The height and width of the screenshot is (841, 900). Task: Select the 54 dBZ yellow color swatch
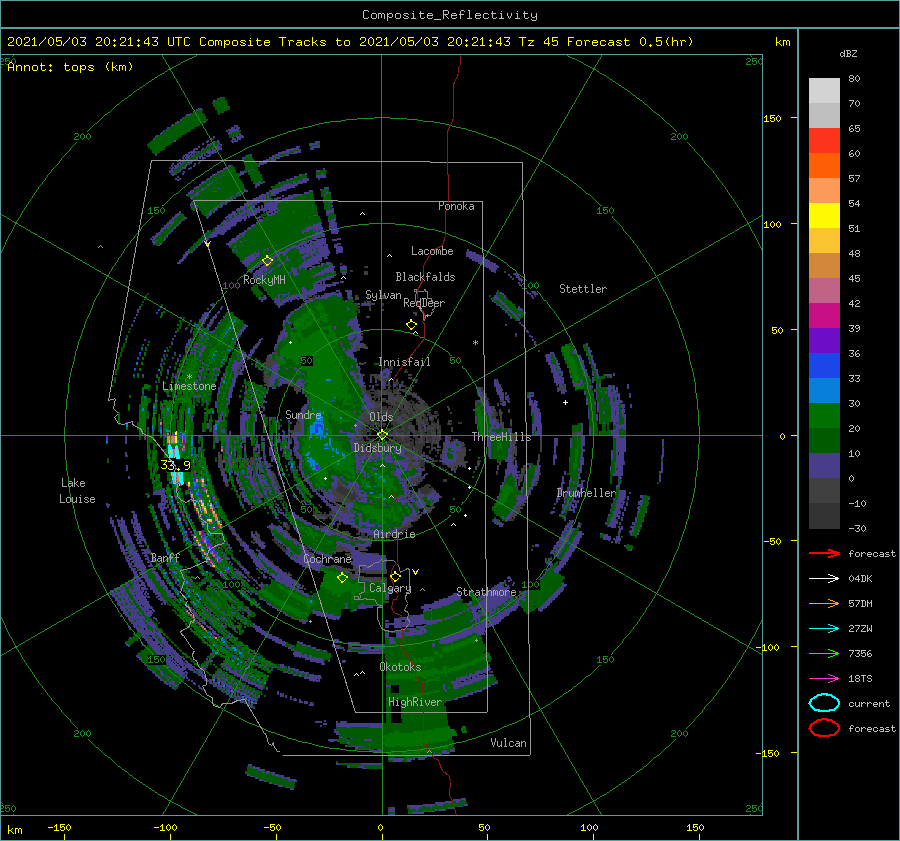824,215
